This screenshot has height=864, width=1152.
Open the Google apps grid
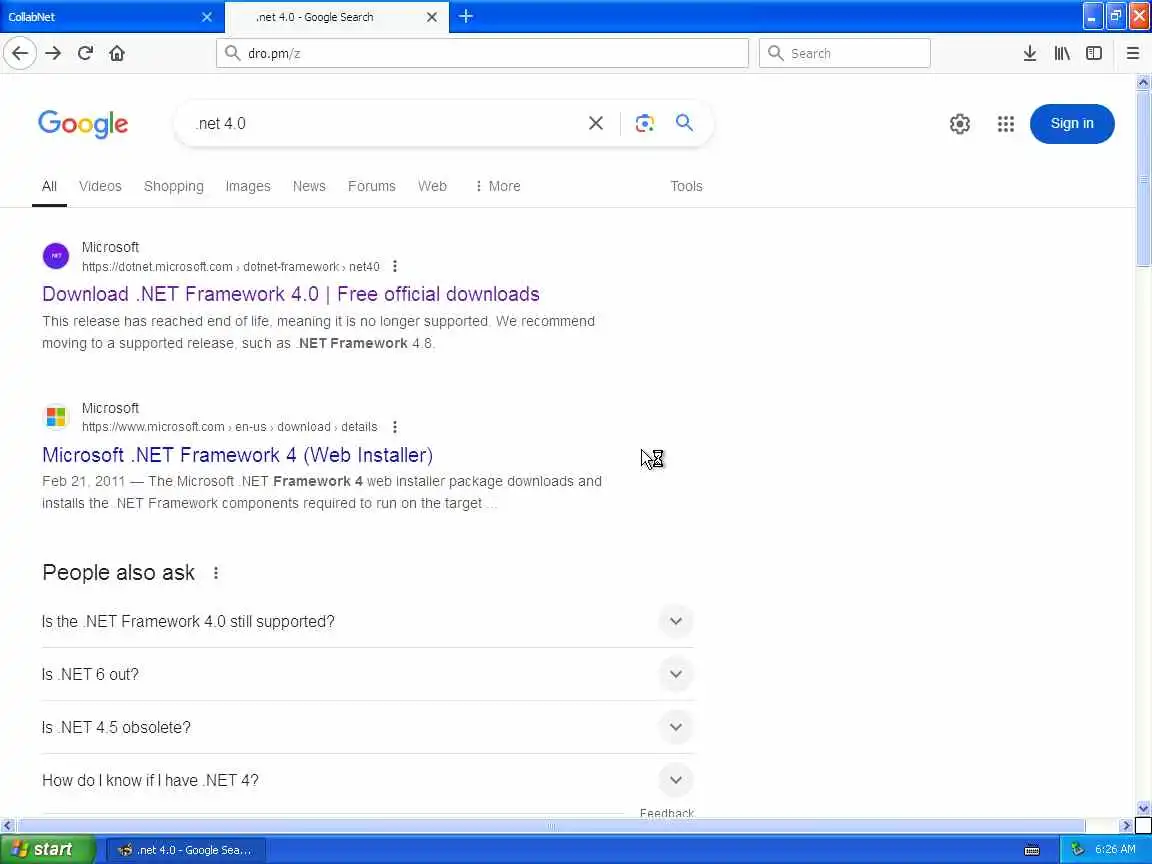1006,123
